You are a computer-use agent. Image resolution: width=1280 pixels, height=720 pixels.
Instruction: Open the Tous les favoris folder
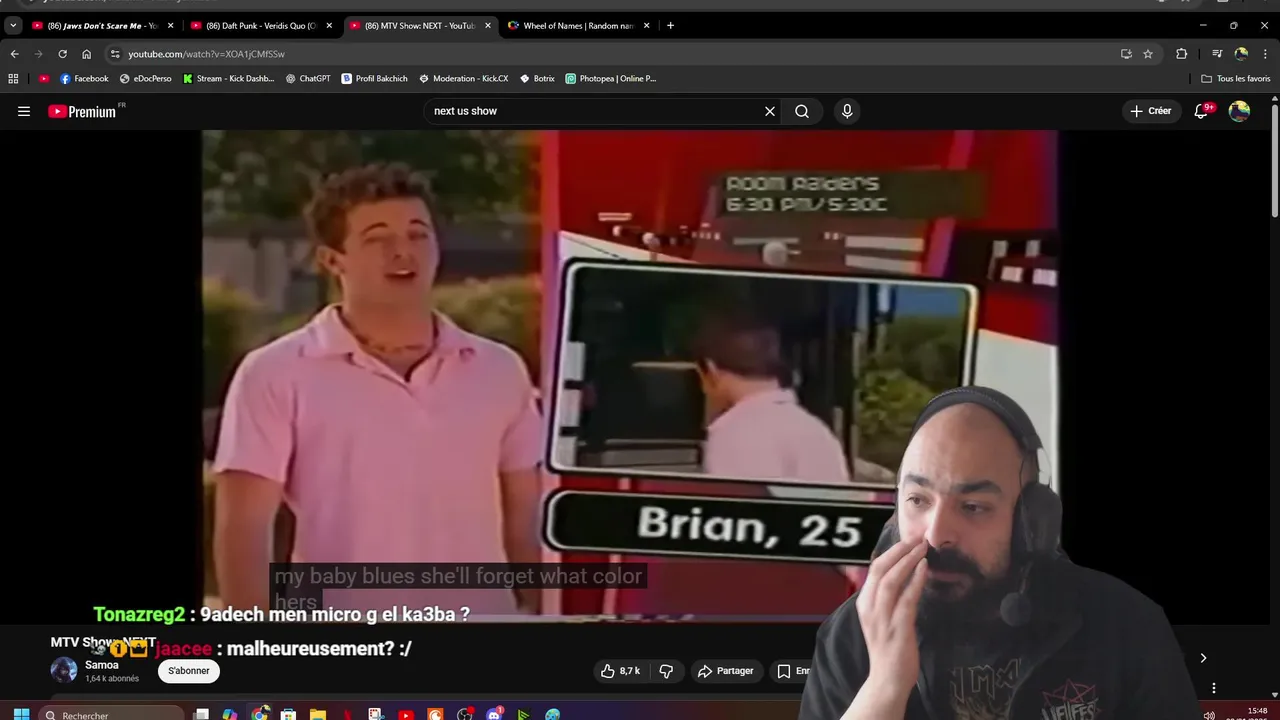1236,78
